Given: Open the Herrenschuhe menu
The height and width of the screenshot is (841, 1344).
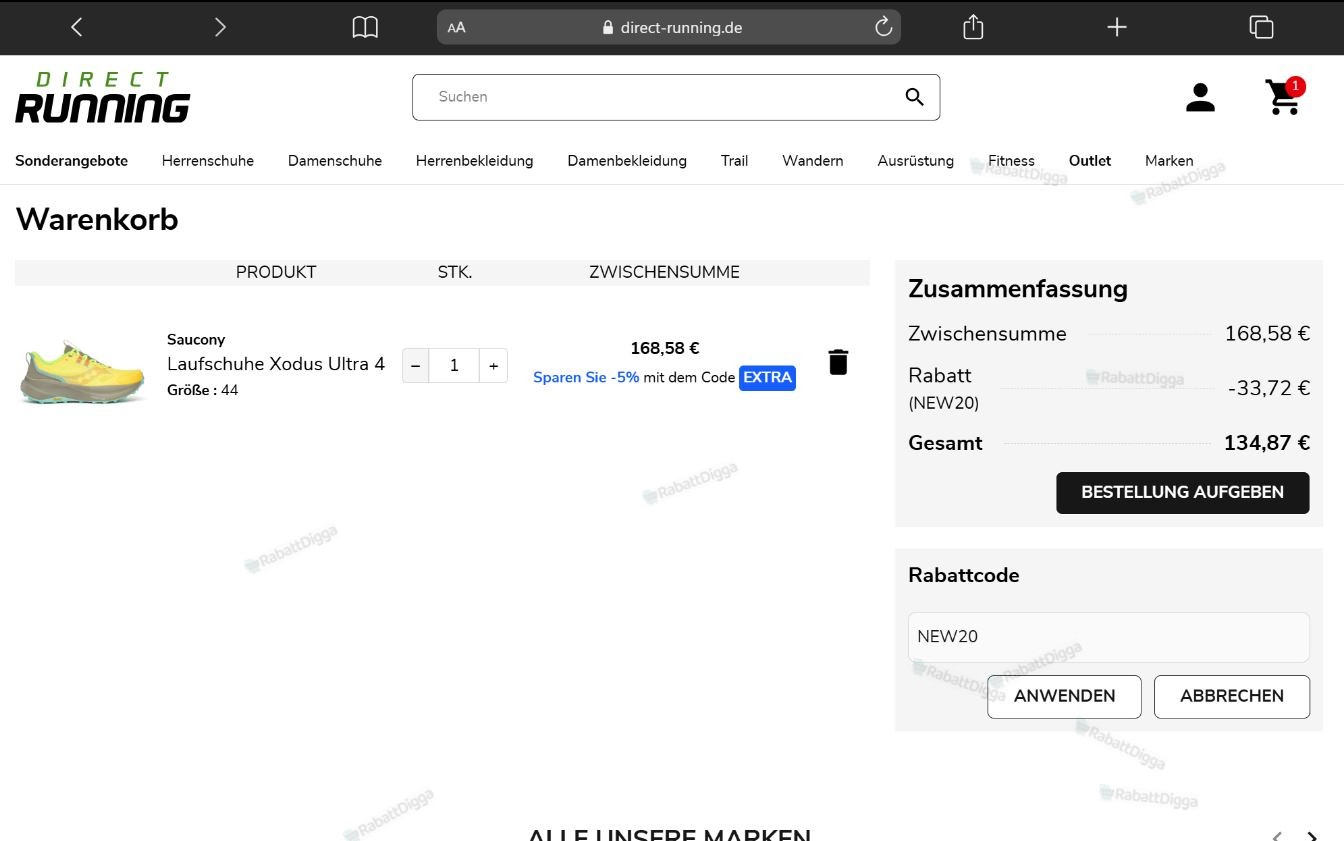Looking at the screenshot, I should [x=208, y=161].
